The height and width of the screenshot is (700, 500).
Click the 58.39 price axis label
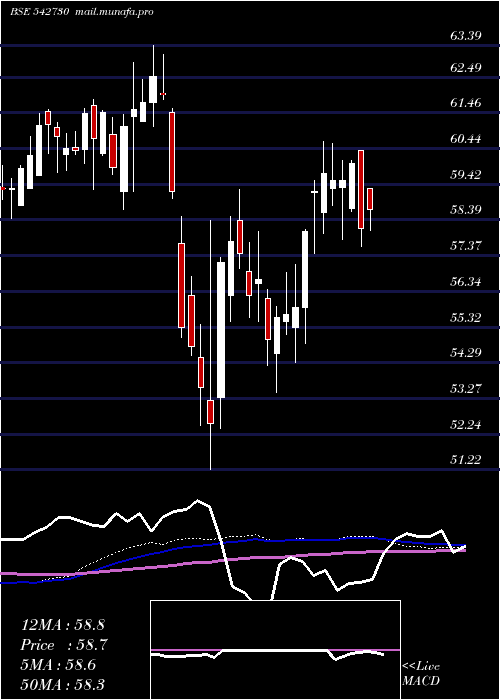(466, 209)
